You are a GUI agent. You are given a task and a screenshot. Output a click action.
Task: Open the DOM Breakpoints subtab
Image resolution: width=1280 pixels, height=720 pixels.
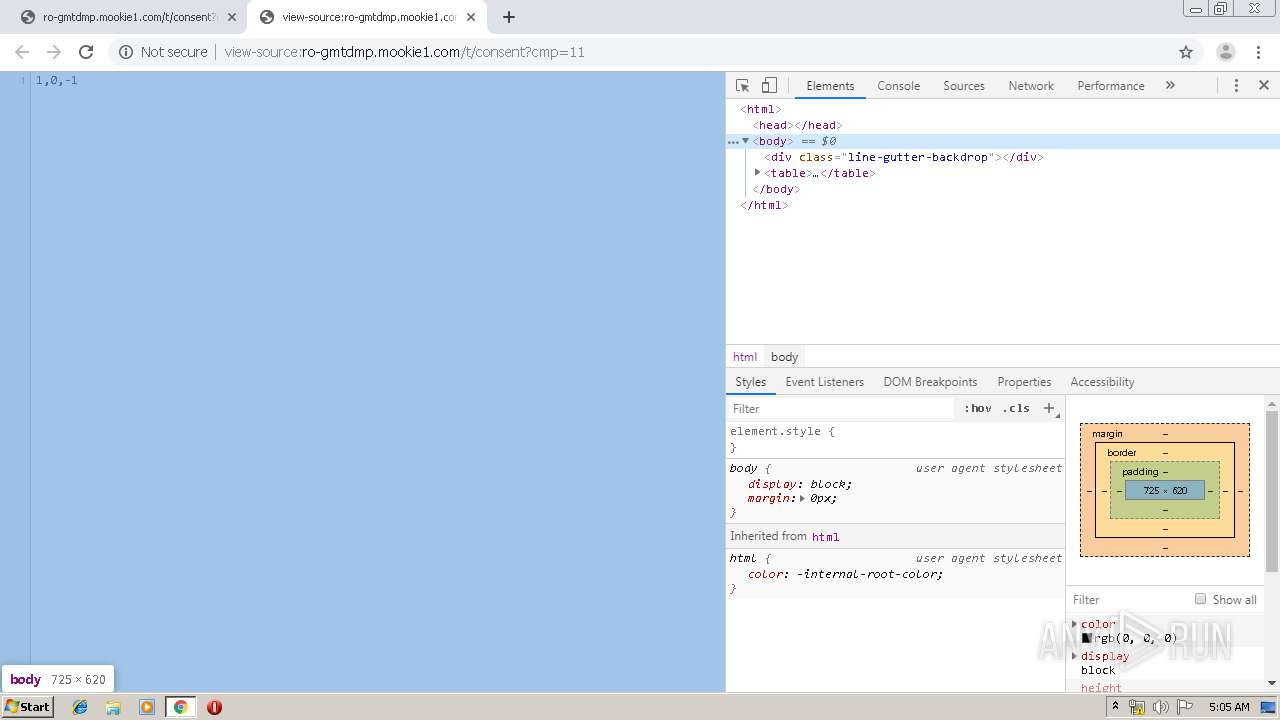coord(930,382)
